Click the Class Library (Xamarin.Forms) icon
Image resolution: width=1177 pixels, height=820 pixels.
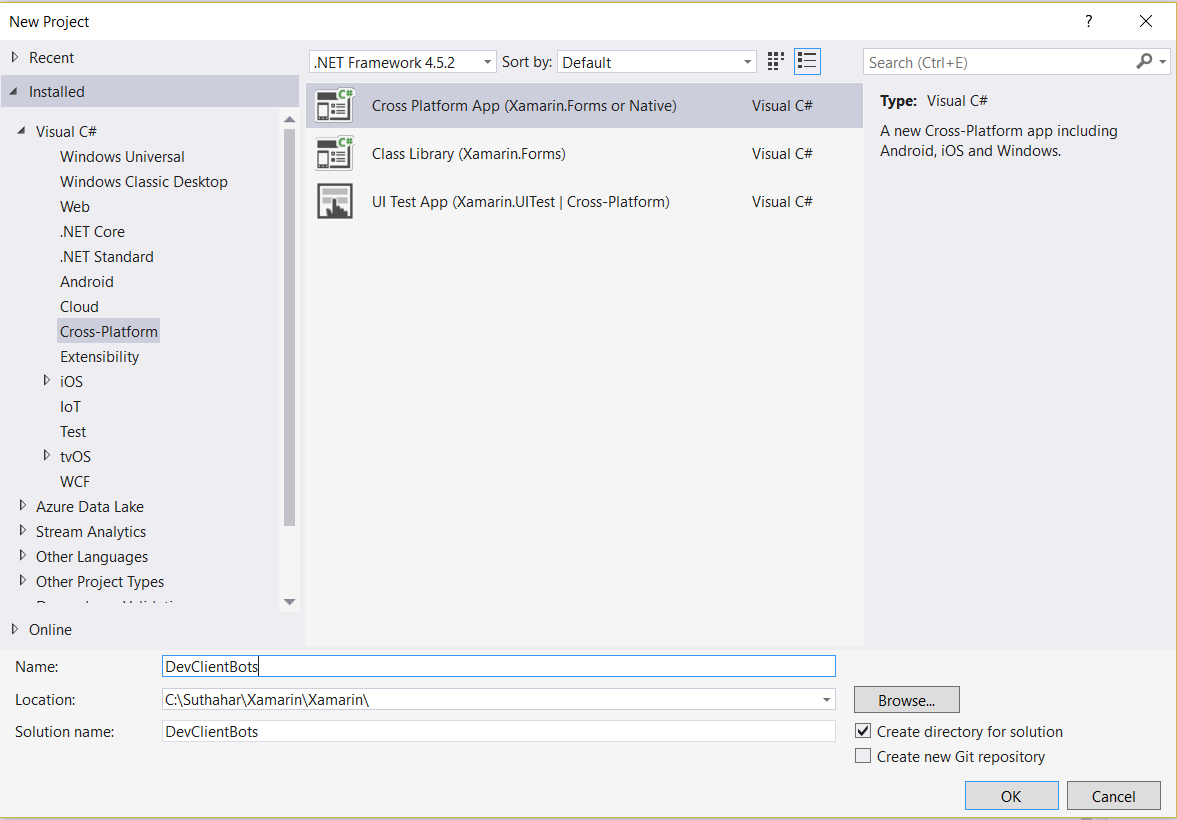(x=335, y=154)
